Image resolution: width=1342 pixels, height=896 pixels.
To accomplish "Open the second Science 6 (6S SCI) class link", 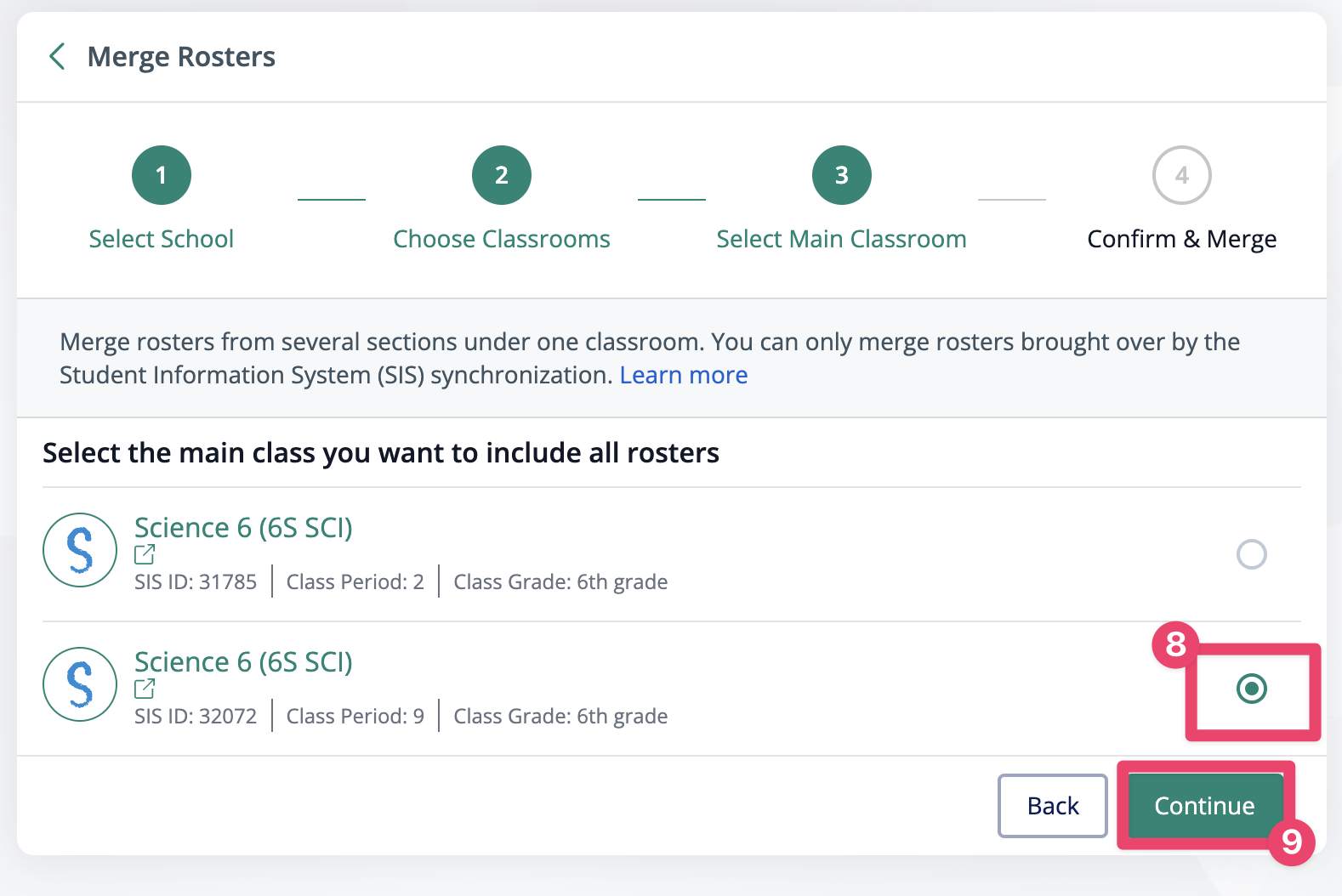I will (x=243, y=662).
